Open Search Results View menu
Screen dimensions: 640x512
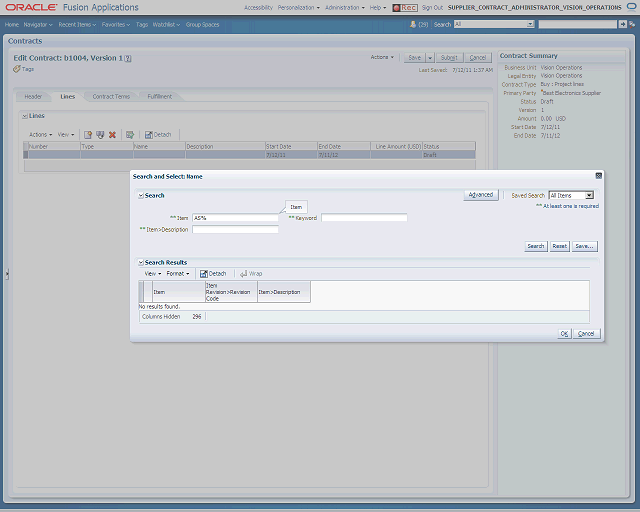pyautogui.click(x=153, y=274)
